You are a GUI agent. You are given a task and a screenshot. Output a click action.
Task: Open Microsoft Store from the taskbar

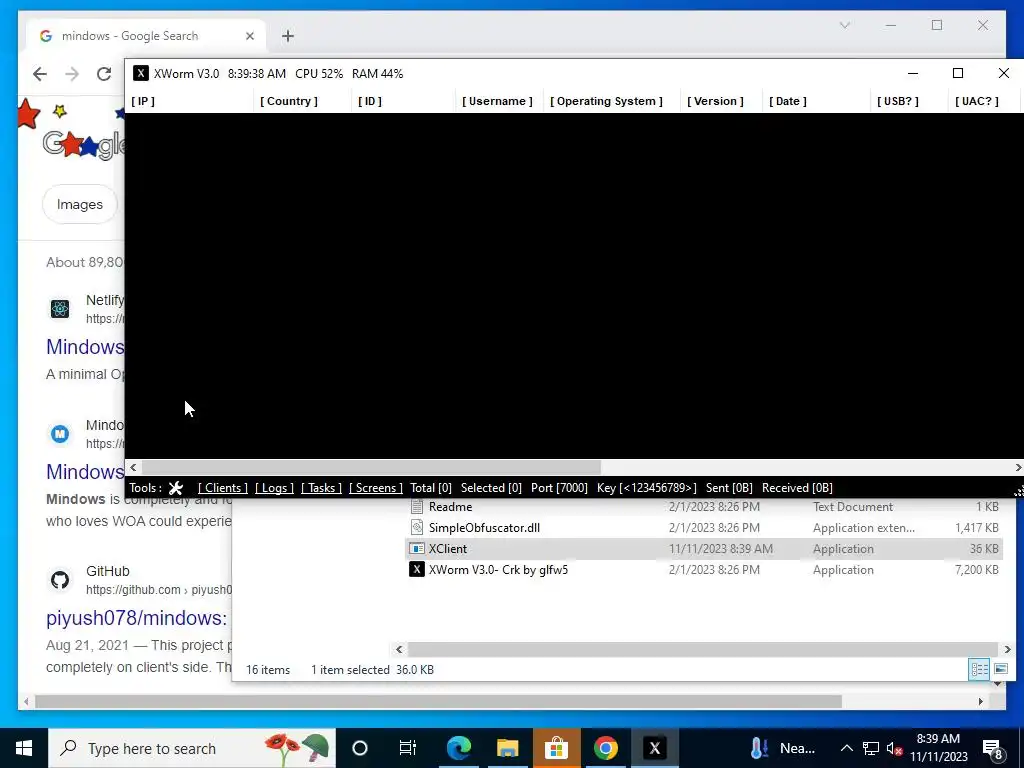click(556, 748)
